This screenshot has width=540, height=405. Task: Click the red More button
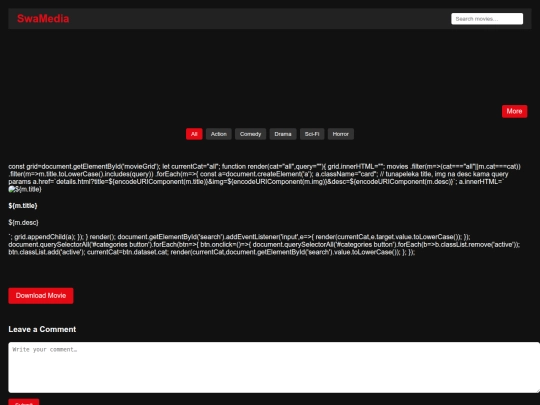(514, 111)
